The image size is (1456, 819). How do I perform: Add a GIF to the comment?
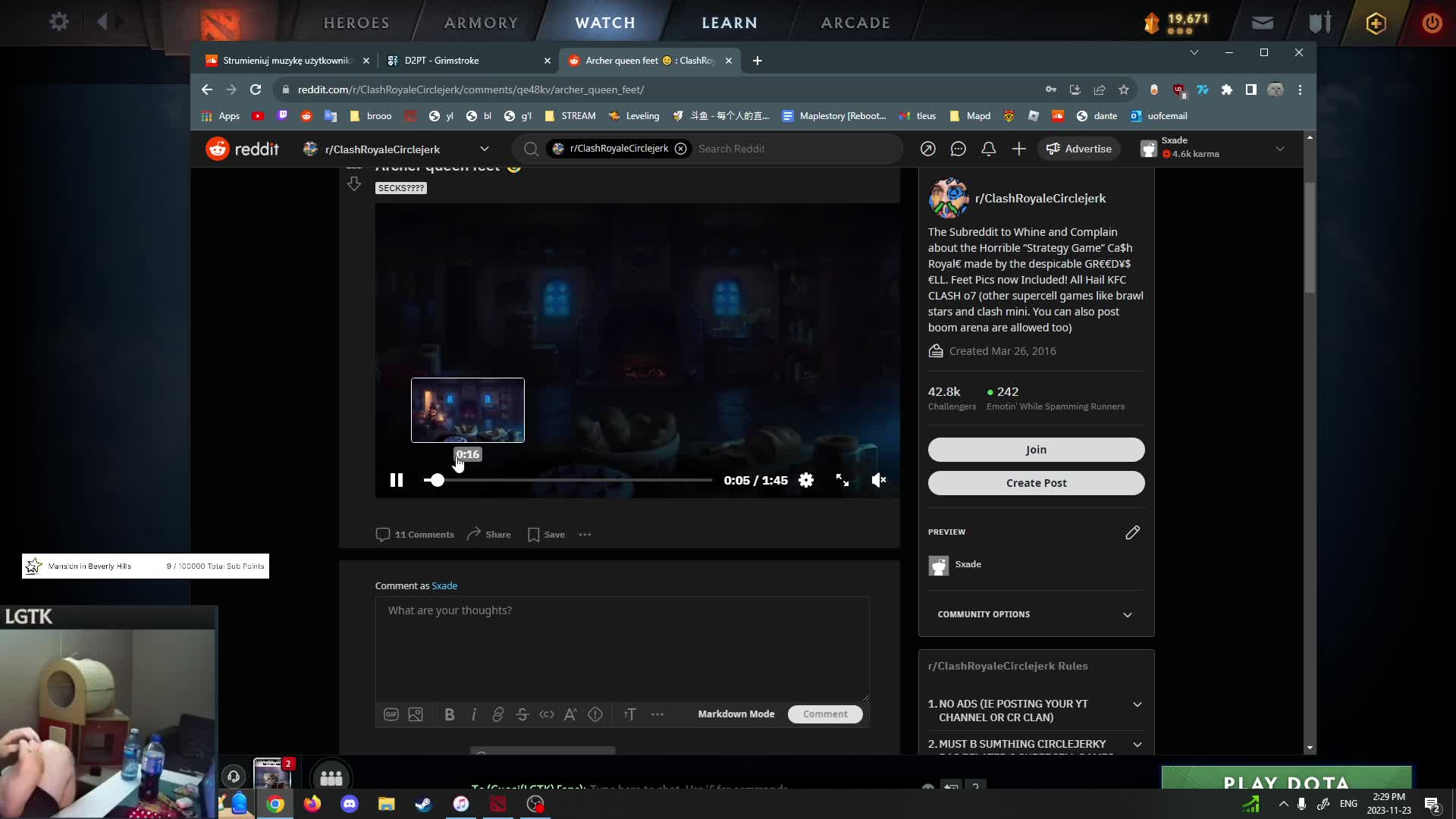(391, 714)
